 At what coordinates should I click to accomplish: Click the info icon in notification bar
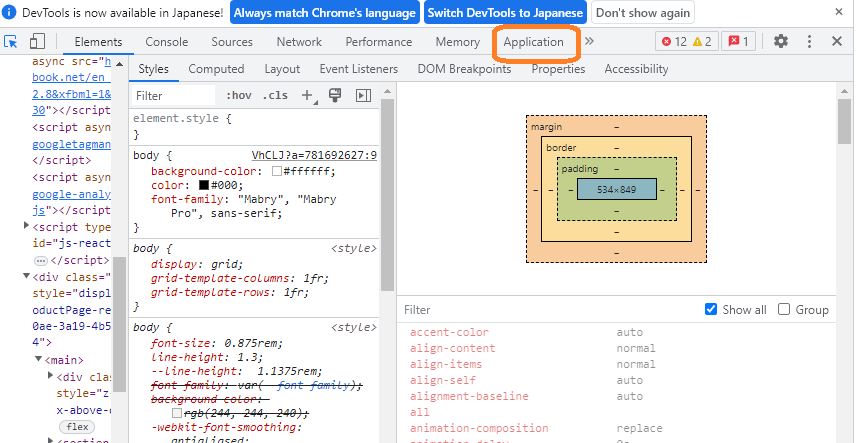click(x=11, y=12)
